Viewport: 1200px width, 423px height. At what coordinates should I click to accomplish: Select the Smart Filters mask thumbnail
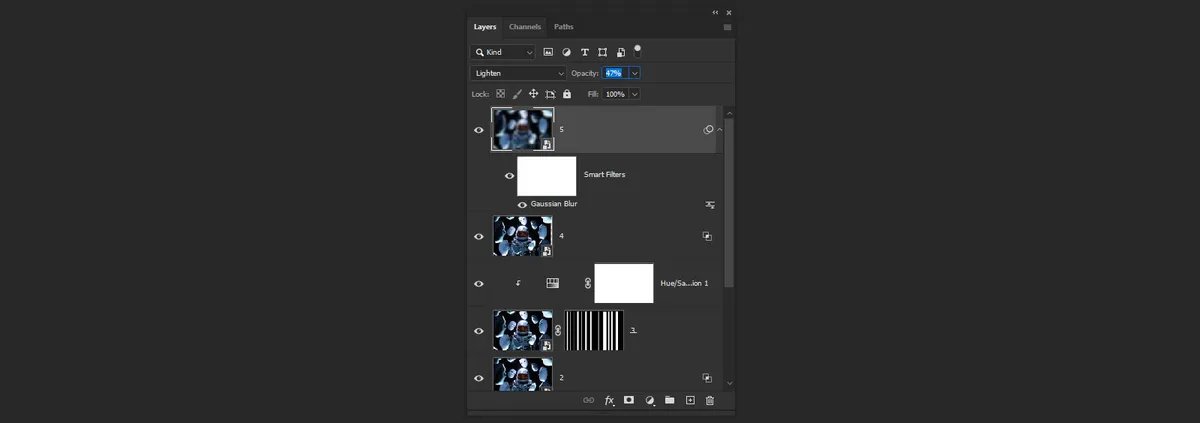[x=547, y=176]
